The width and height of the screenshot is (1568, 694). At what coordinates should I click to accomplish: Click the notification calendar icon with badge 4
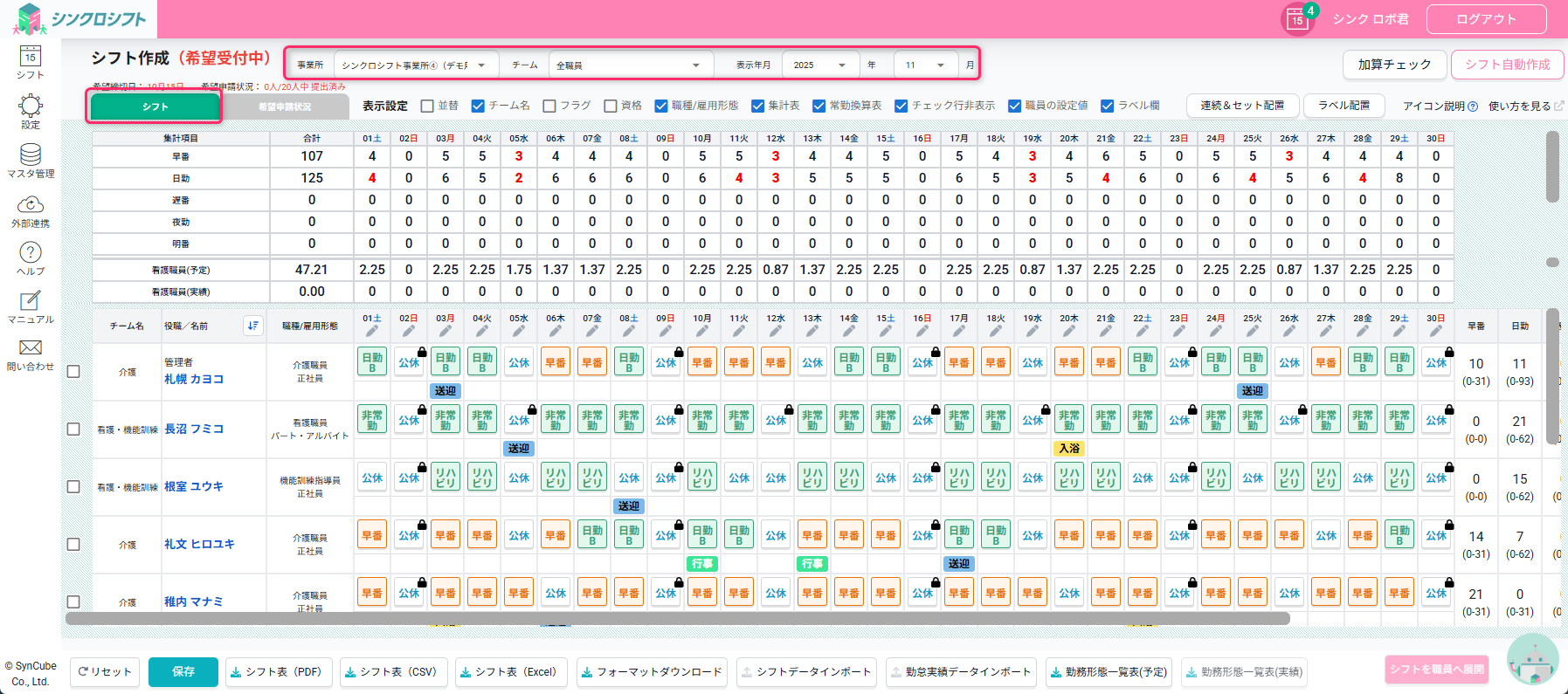coord(1297,19)
